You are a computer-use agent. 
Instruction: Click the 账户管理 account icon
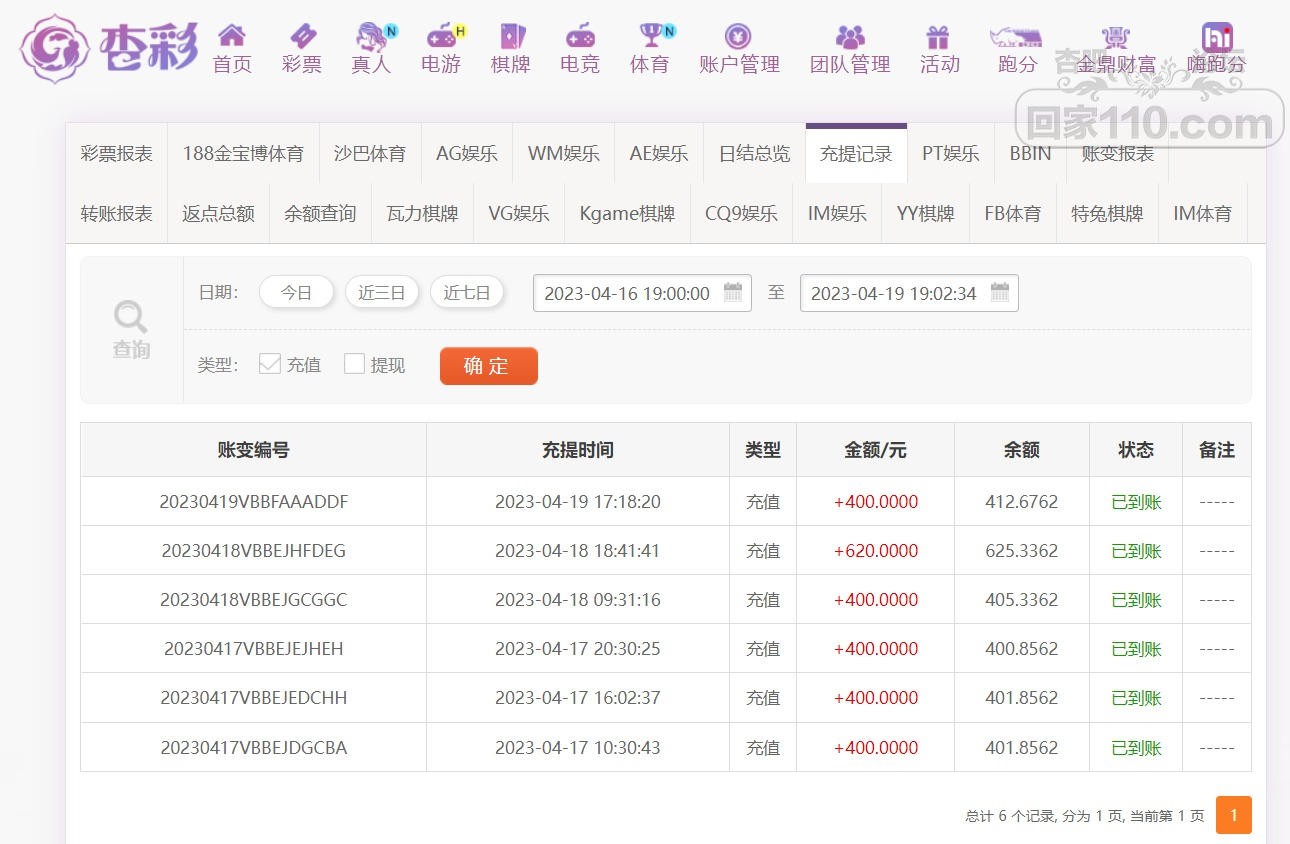coord(739,37)
